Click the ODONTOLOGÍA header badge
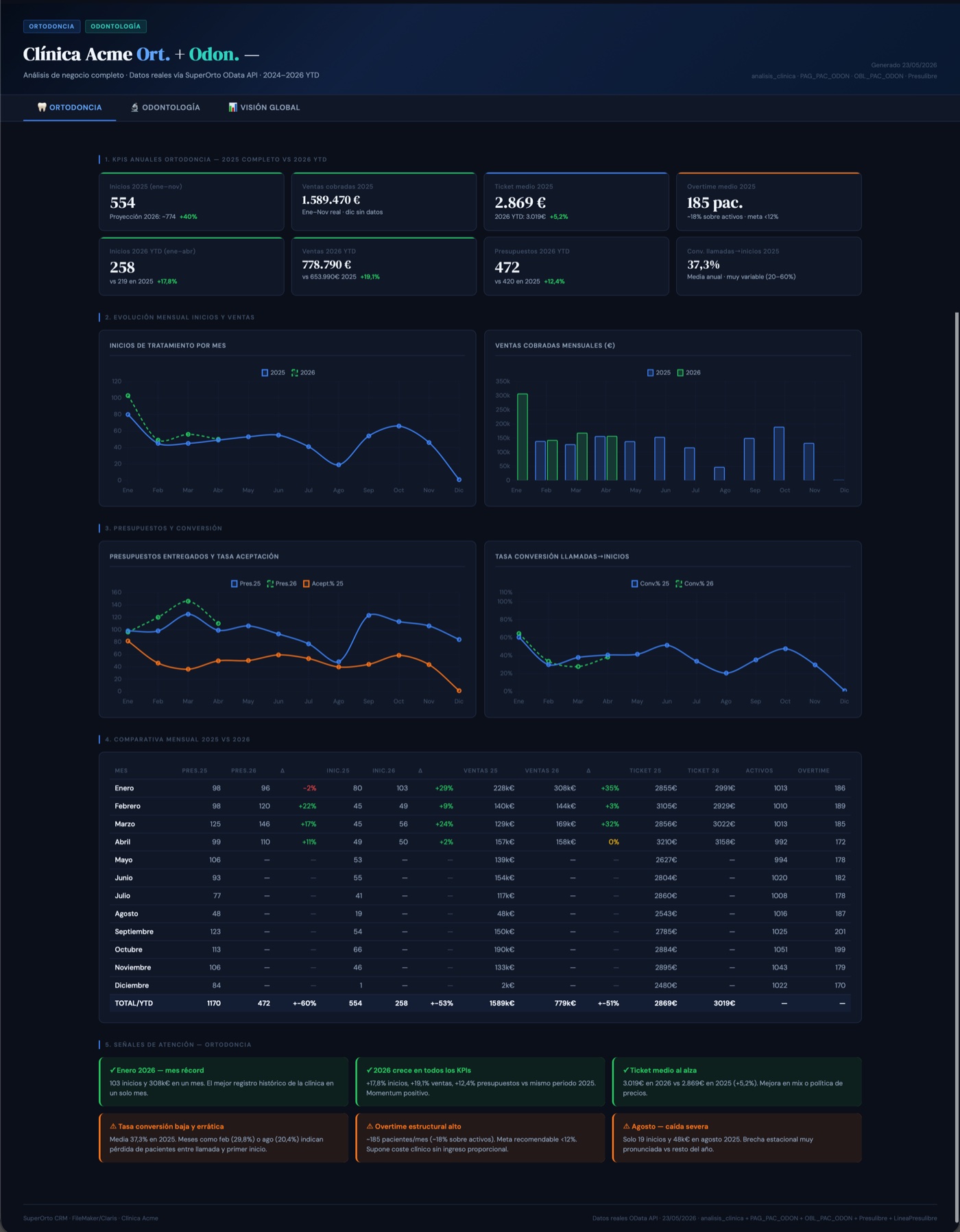 click(115, 27)
